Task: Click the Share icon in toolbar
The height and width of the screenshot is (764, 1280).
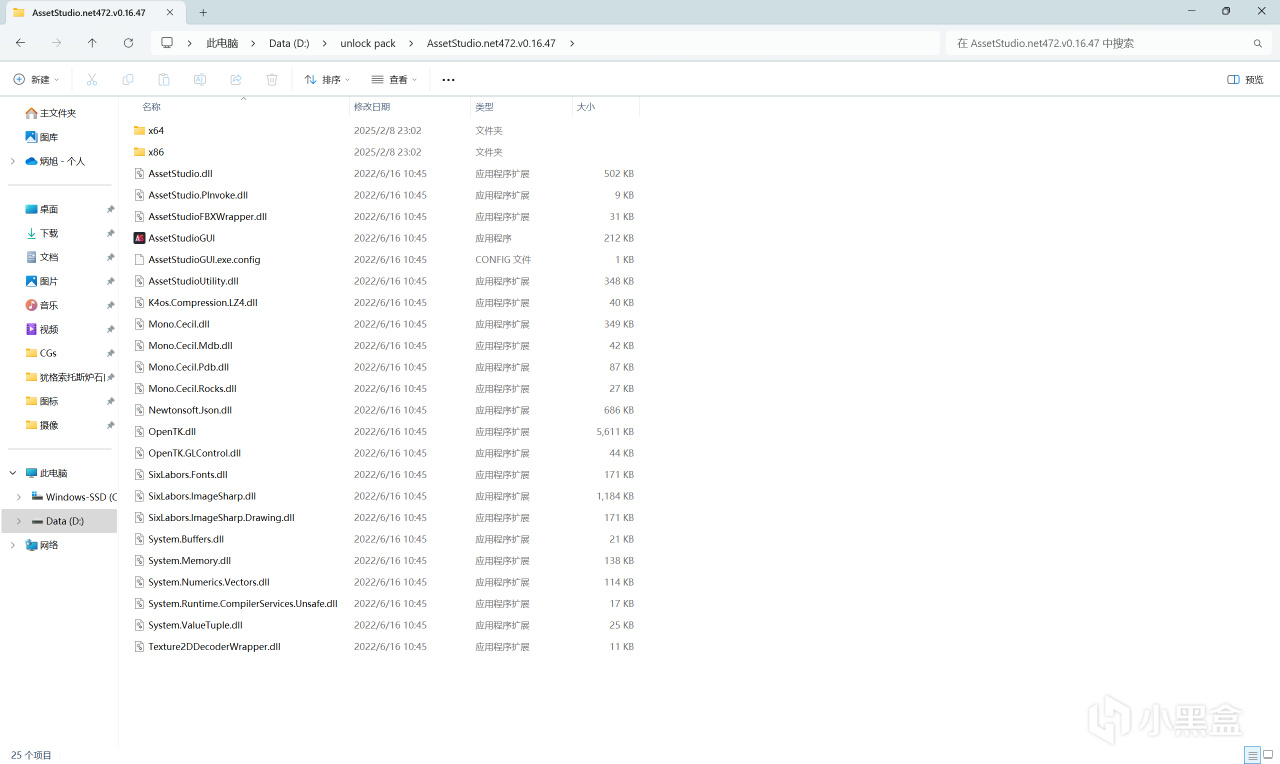Action: pyautogui.click(x=236, y=79)
